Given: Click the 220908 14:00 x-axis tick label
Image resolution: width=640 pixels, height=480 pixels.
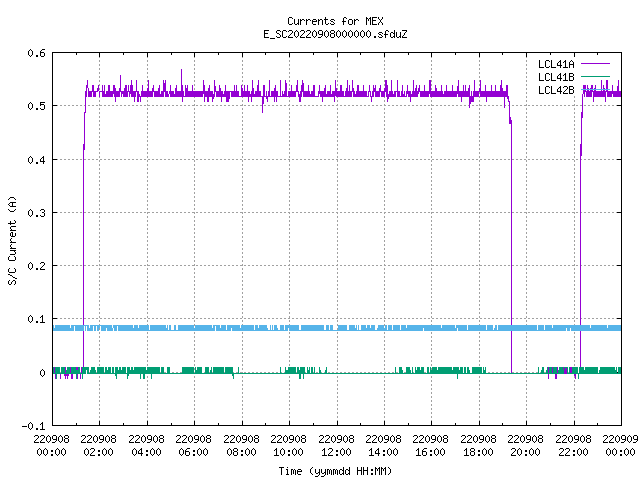Looking at the screenshot, I should tap(384, 446).
